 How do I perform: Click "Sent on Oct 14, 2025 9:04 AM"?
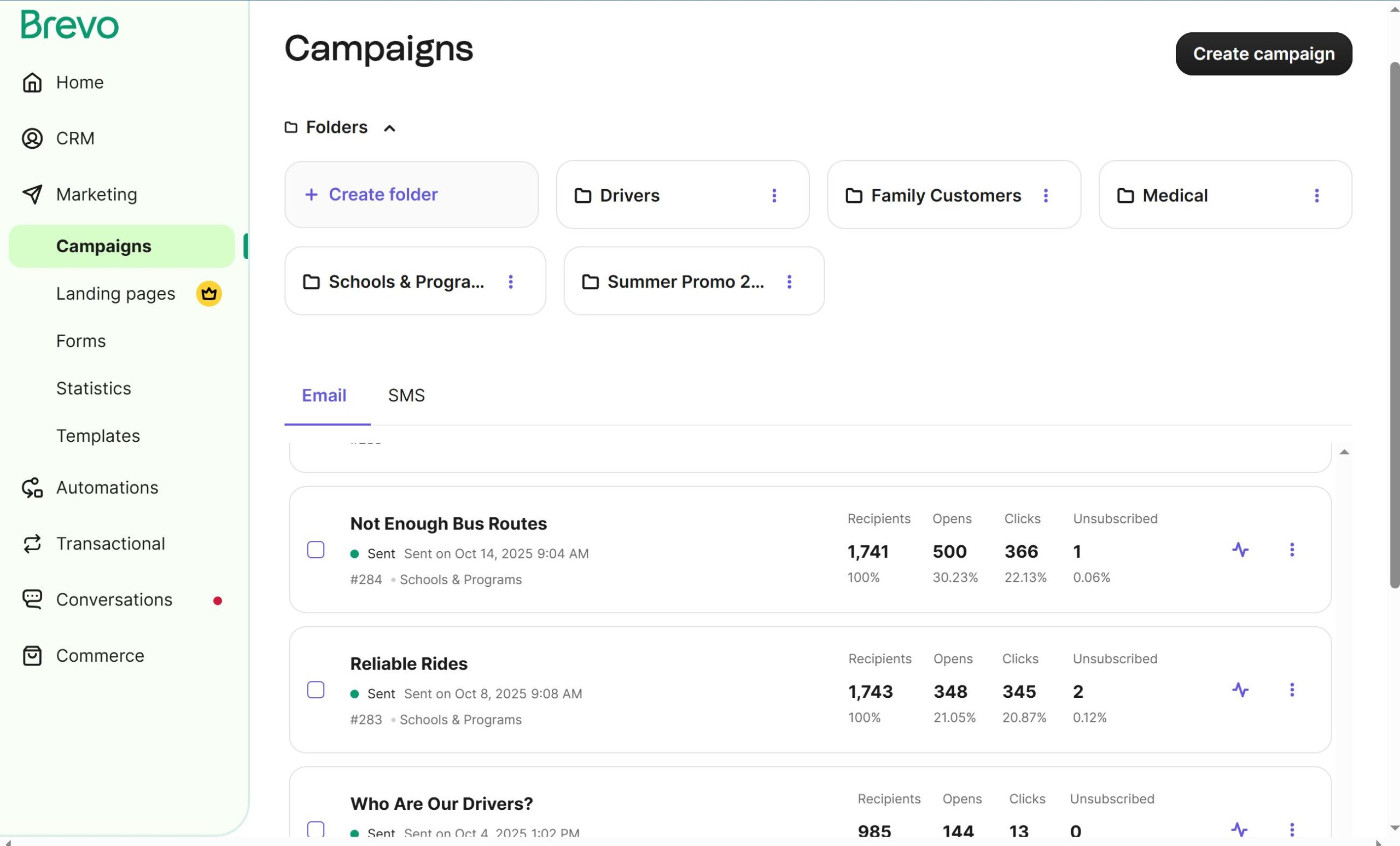497,554
